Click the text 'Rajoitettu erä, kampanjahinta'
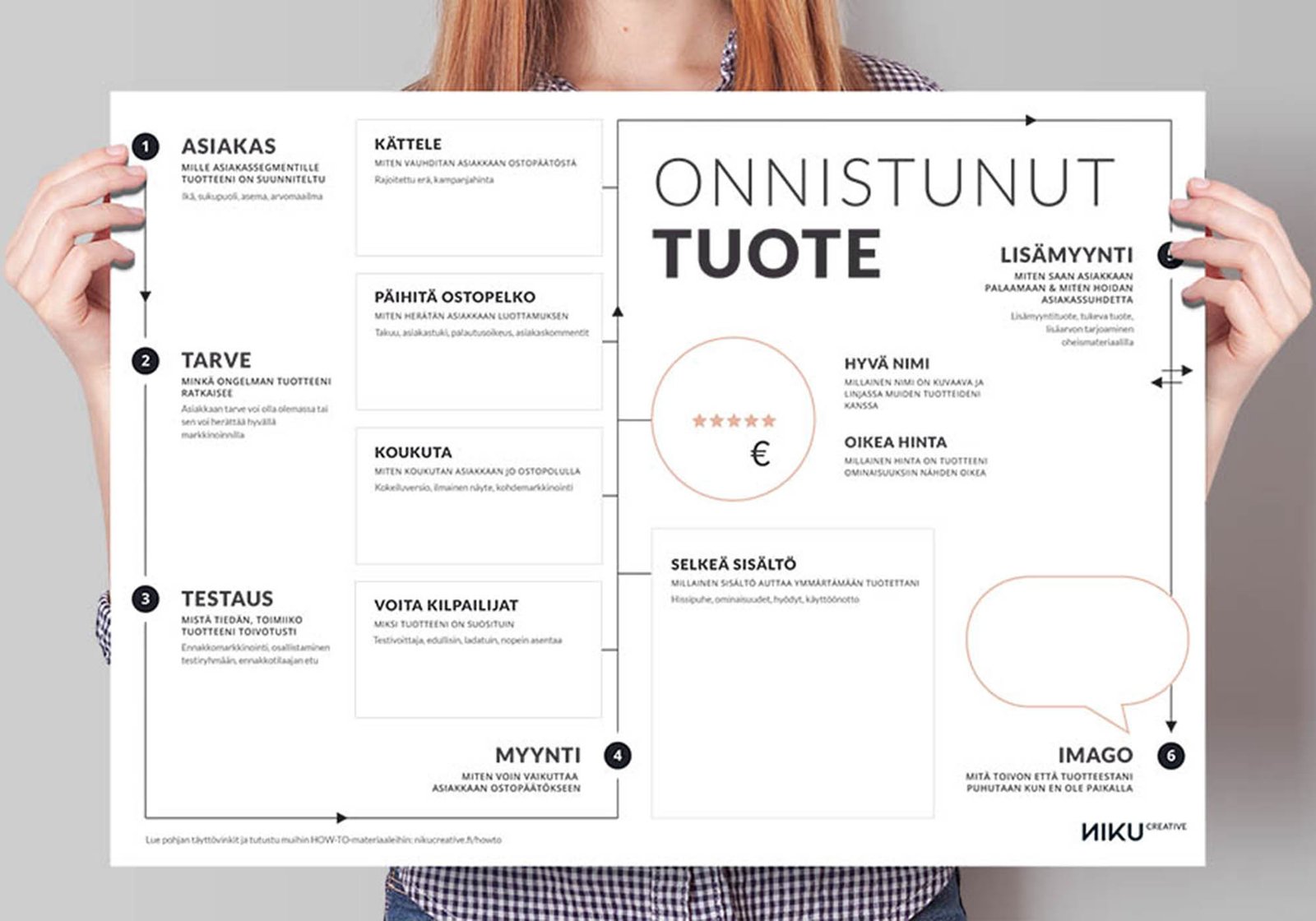Screen dimensions: 1316x921 click(x=434, y=180)
